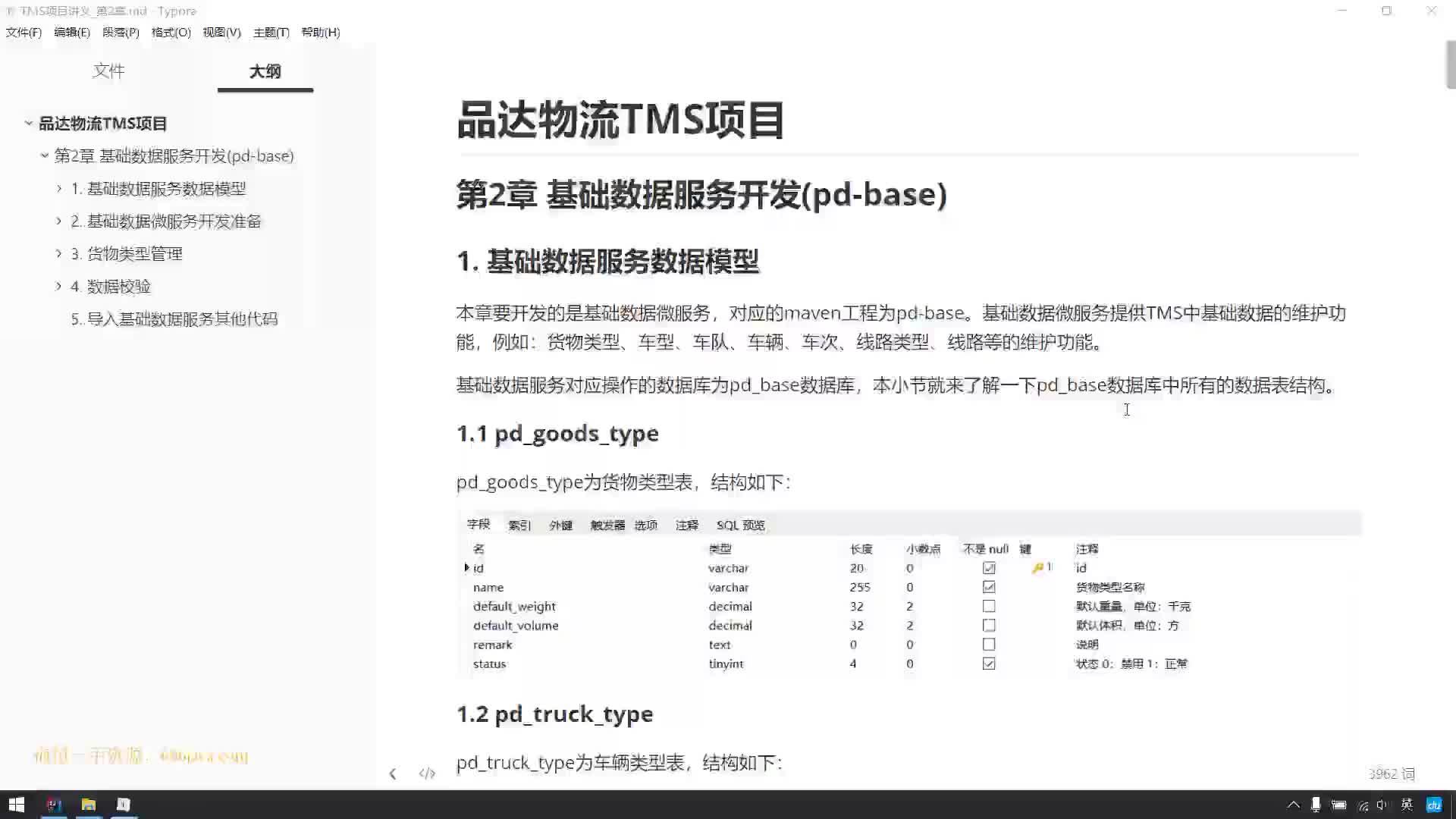Viewport: 1456px width, 819px height.
Task: Jump to outline entry 品达物流TMS项目
Action: (103, 123)
